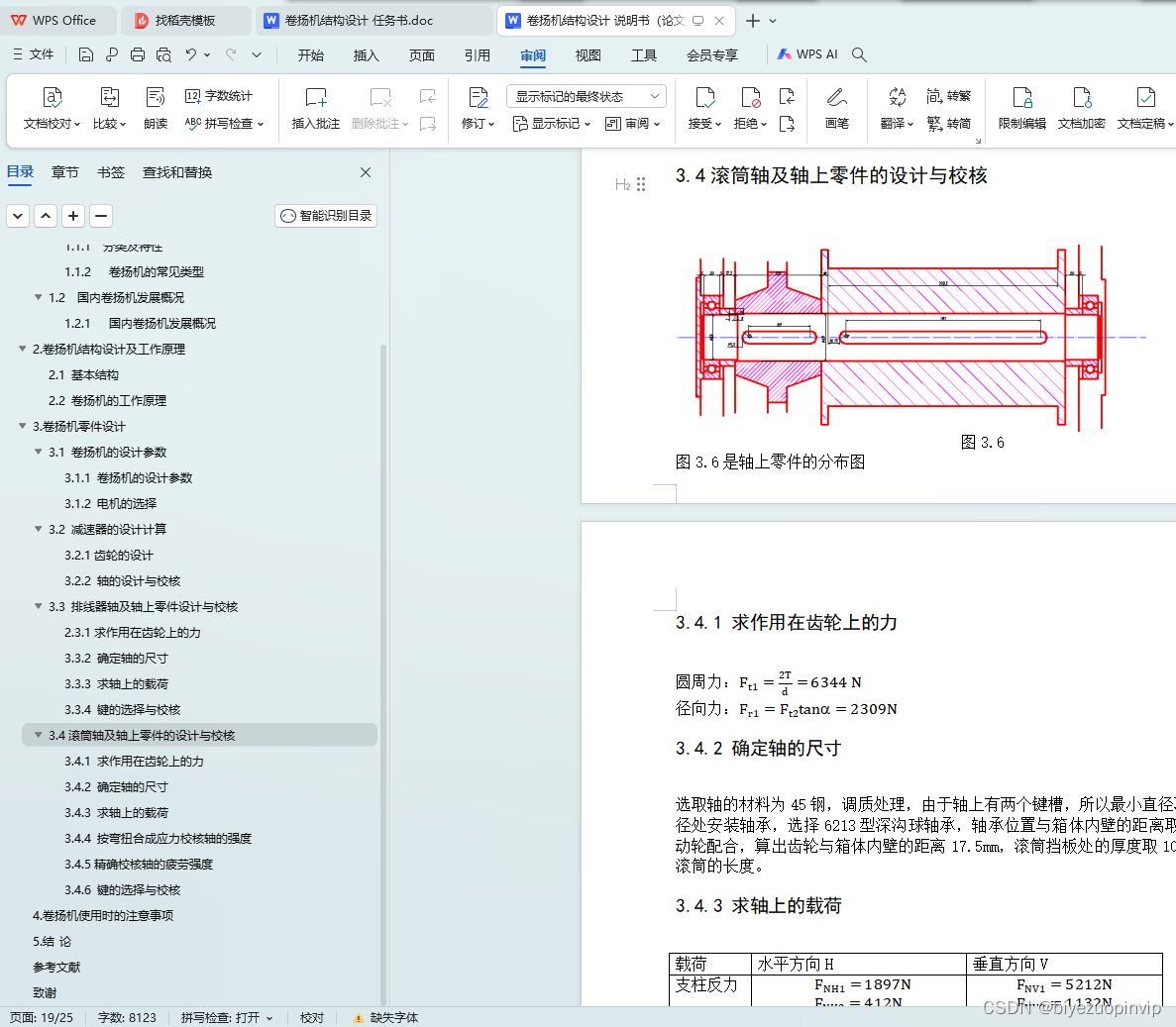Click the 缺失字体 warning in status bar
This screenshot has height=1027, width=1176.
click(385, 1017)
